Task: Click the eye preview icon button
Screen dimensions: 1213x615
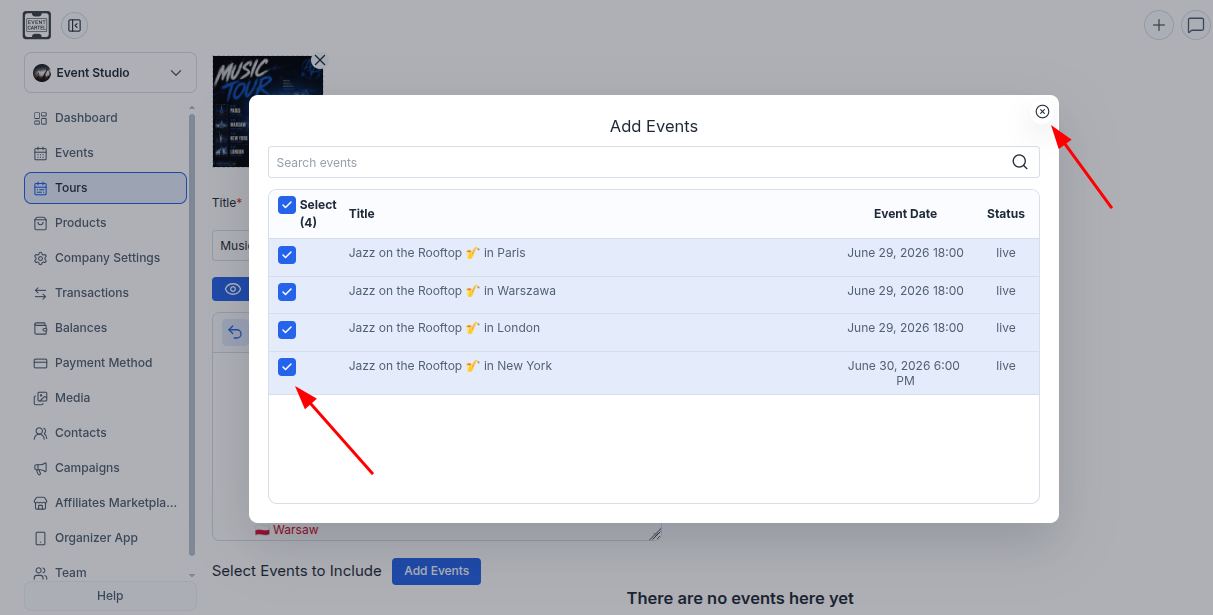Action: [x=232, y=289]
